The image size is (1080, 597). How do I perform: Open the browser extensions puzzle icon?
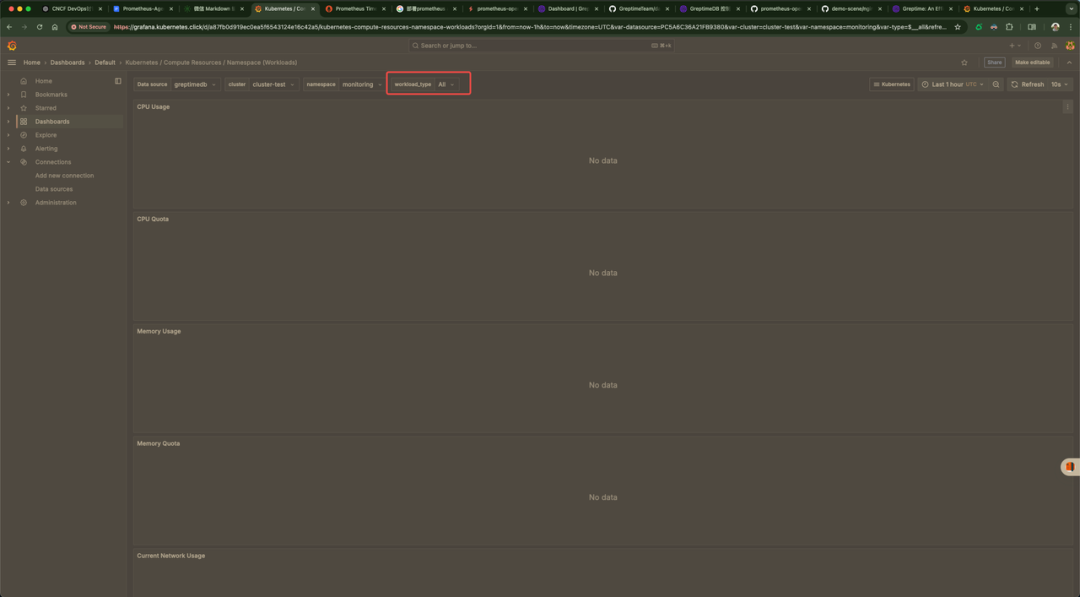[x=1009, y=27]
